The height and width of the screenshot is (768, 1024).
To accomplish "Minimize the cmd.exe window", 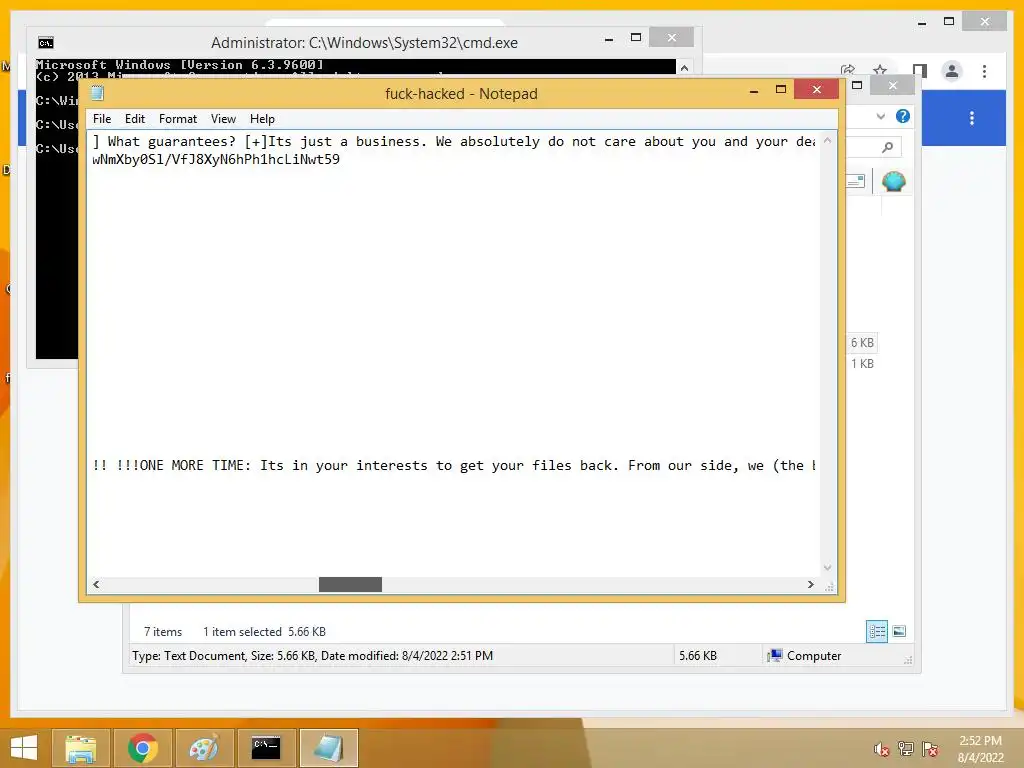I will click(x=609, y=39).
